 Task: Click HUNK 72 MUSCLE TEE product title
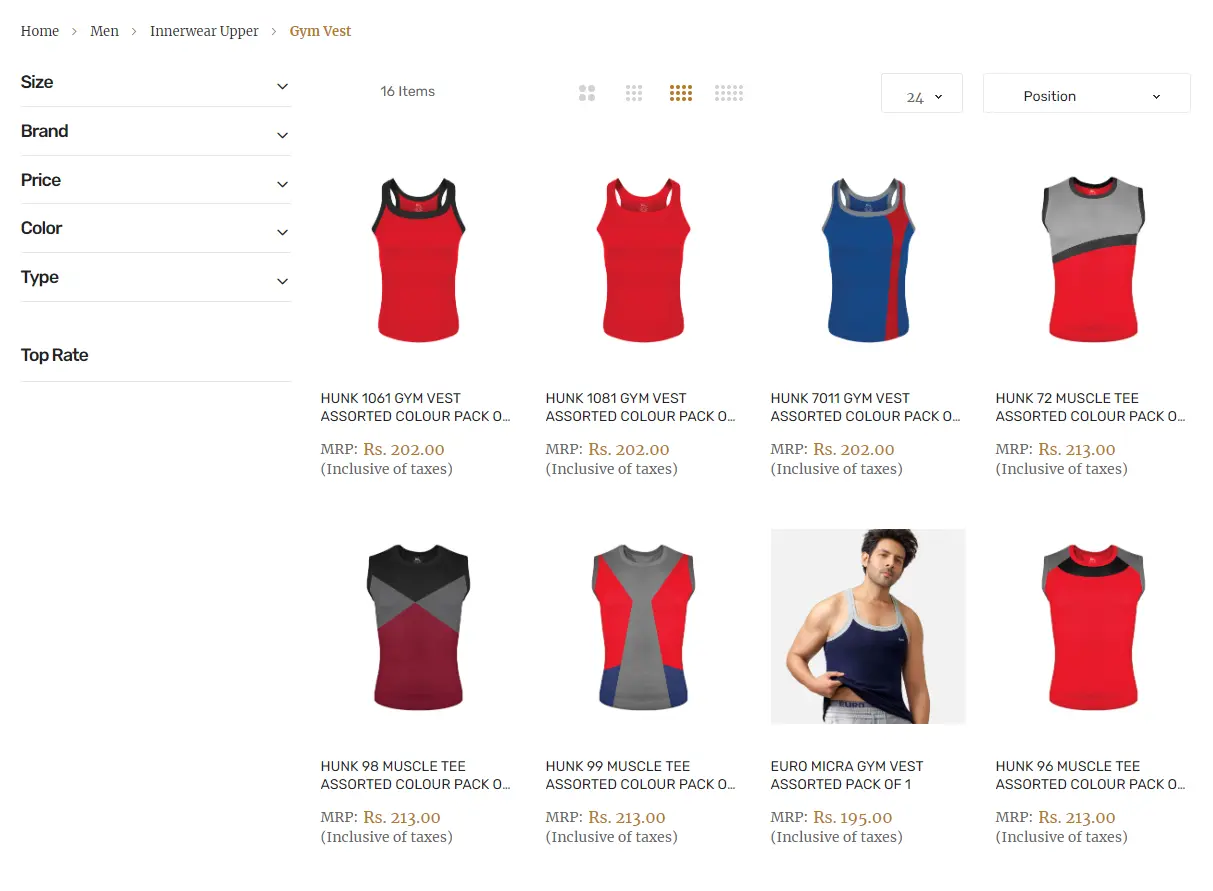(x=1091, y=407)
